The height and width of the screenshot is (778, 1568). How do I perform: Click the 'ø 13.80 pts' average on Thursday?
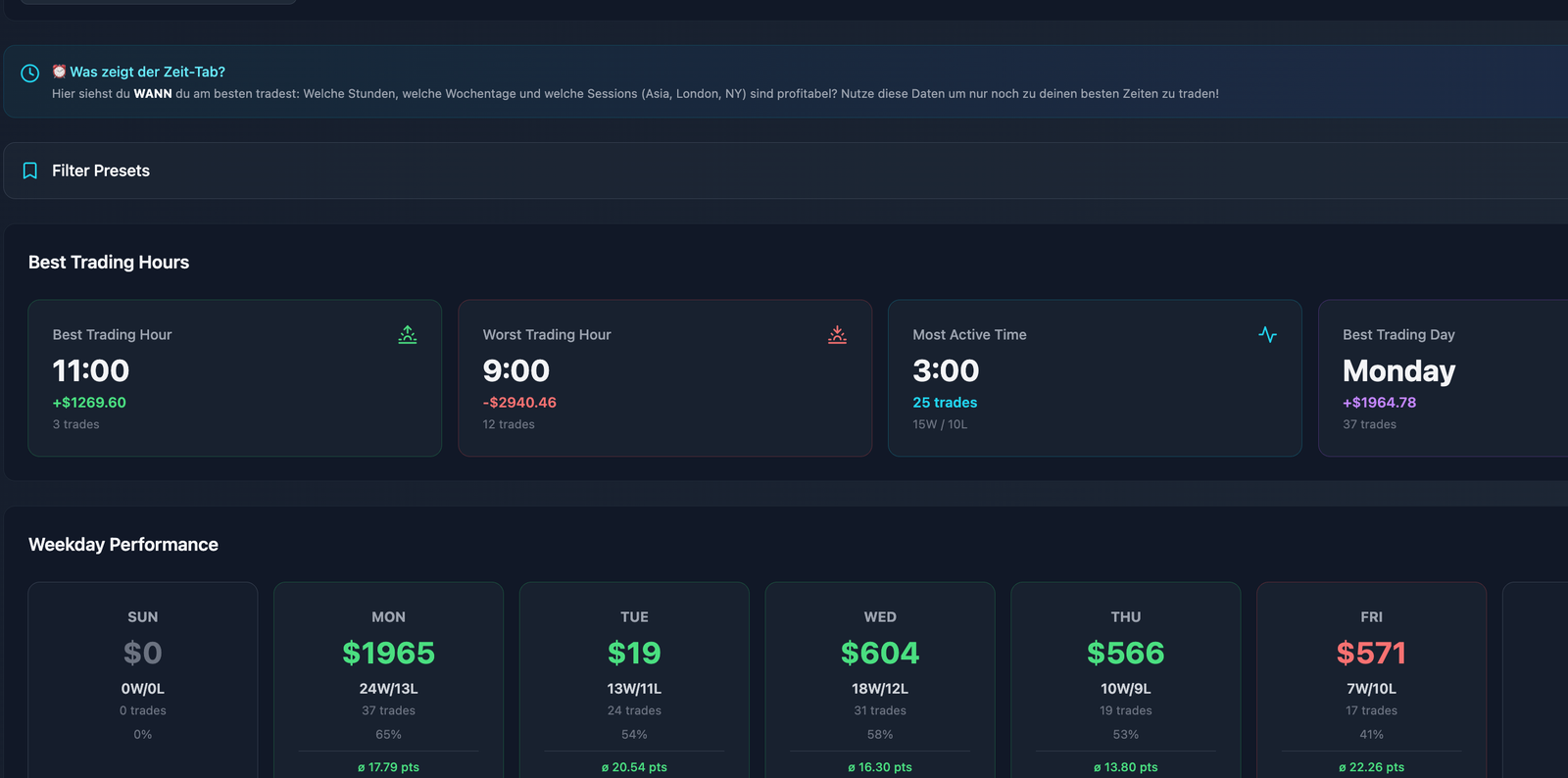click(1126, 767)
